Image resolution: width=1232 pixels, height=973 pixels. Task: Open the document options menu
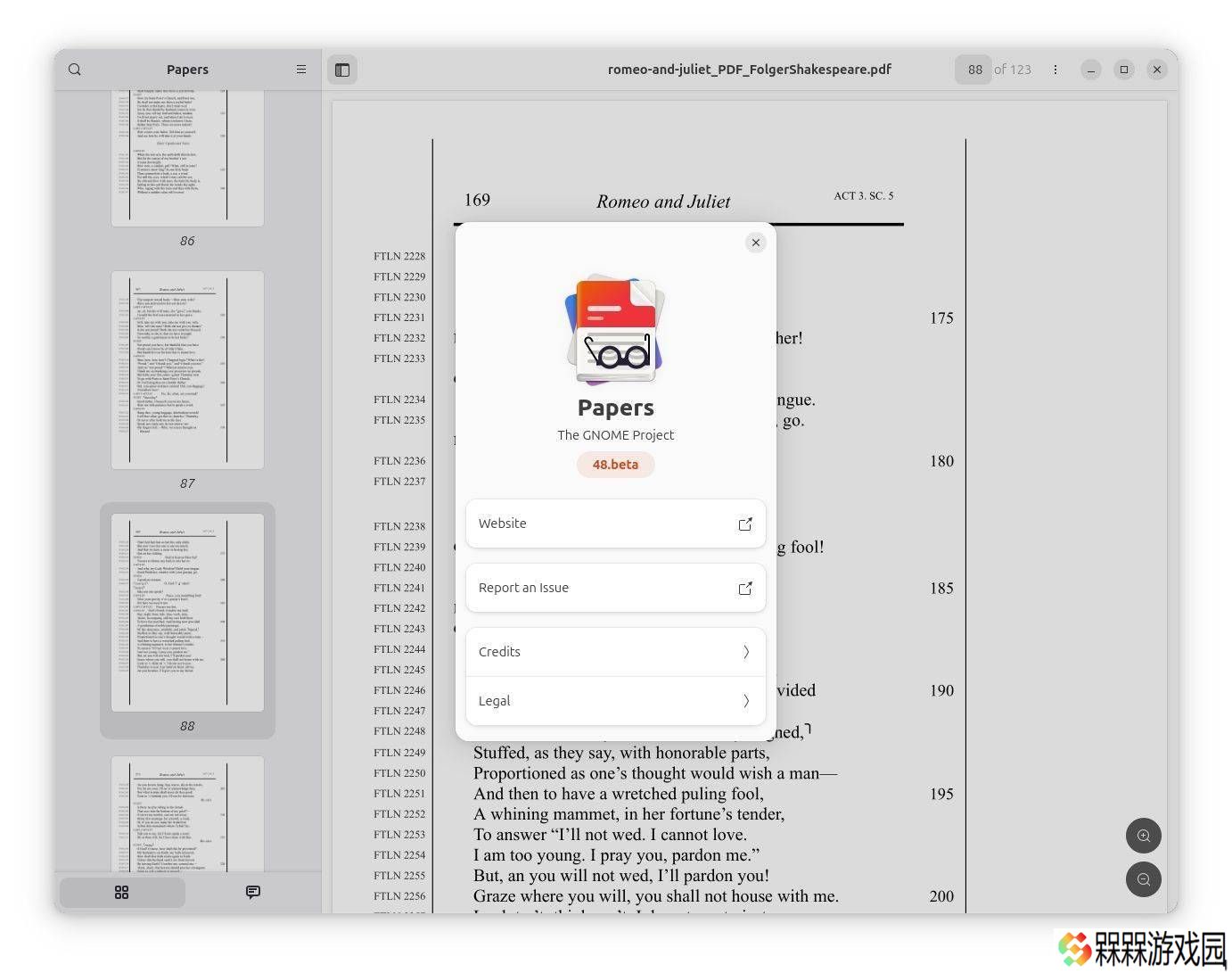(x=1055, y=70)
